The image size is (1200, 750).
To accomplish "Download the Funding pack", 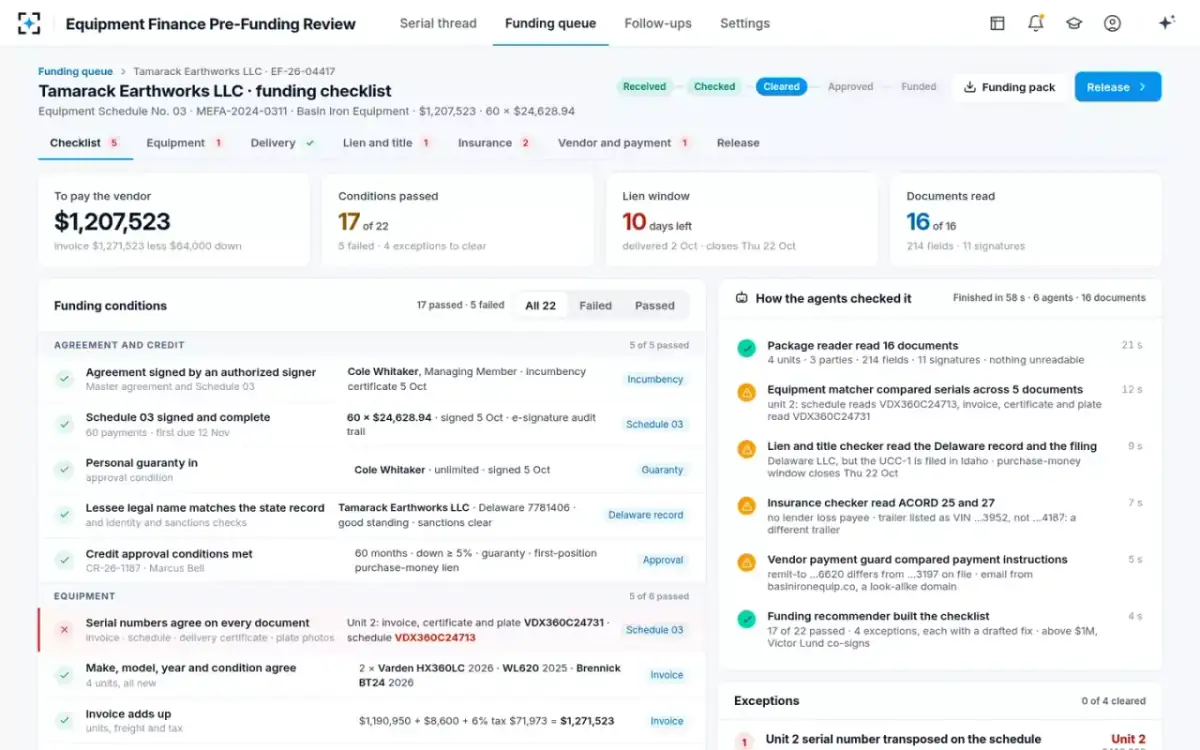I will coord(1010,87).
